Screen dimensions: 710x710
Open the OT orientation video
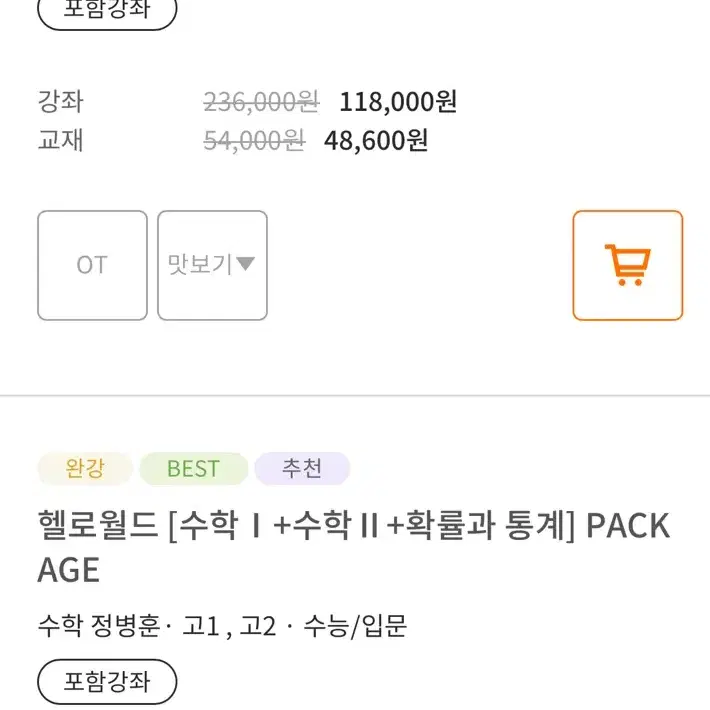point(92,265)
